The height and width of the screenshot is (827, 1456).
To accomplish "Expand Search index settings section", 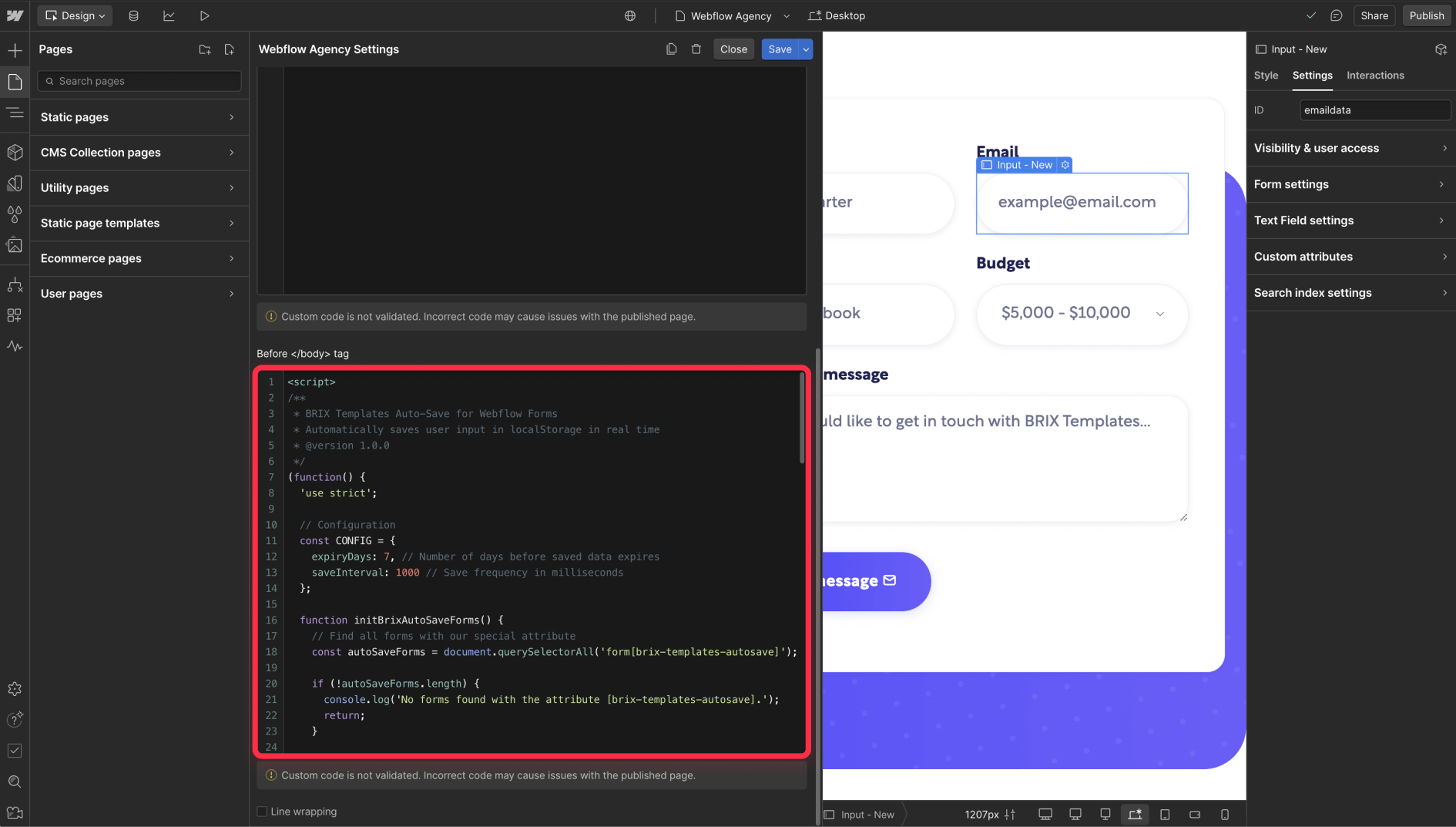I will point(1351,293).
